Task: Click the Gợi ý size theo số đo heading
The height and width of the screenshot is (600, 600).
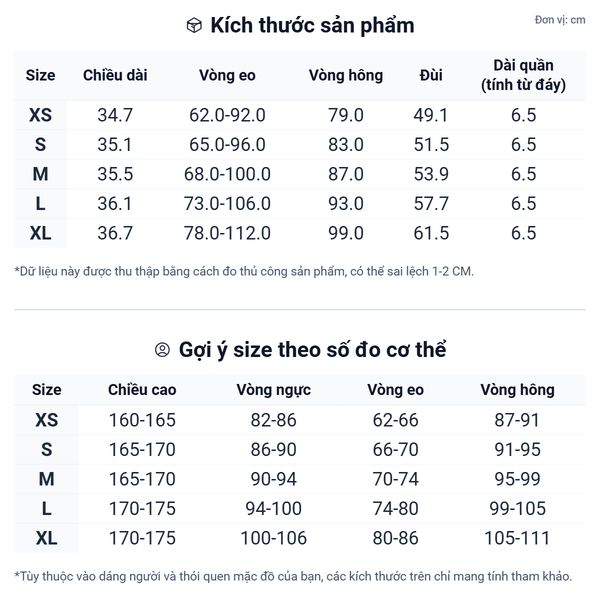Action: click(312, 350)
